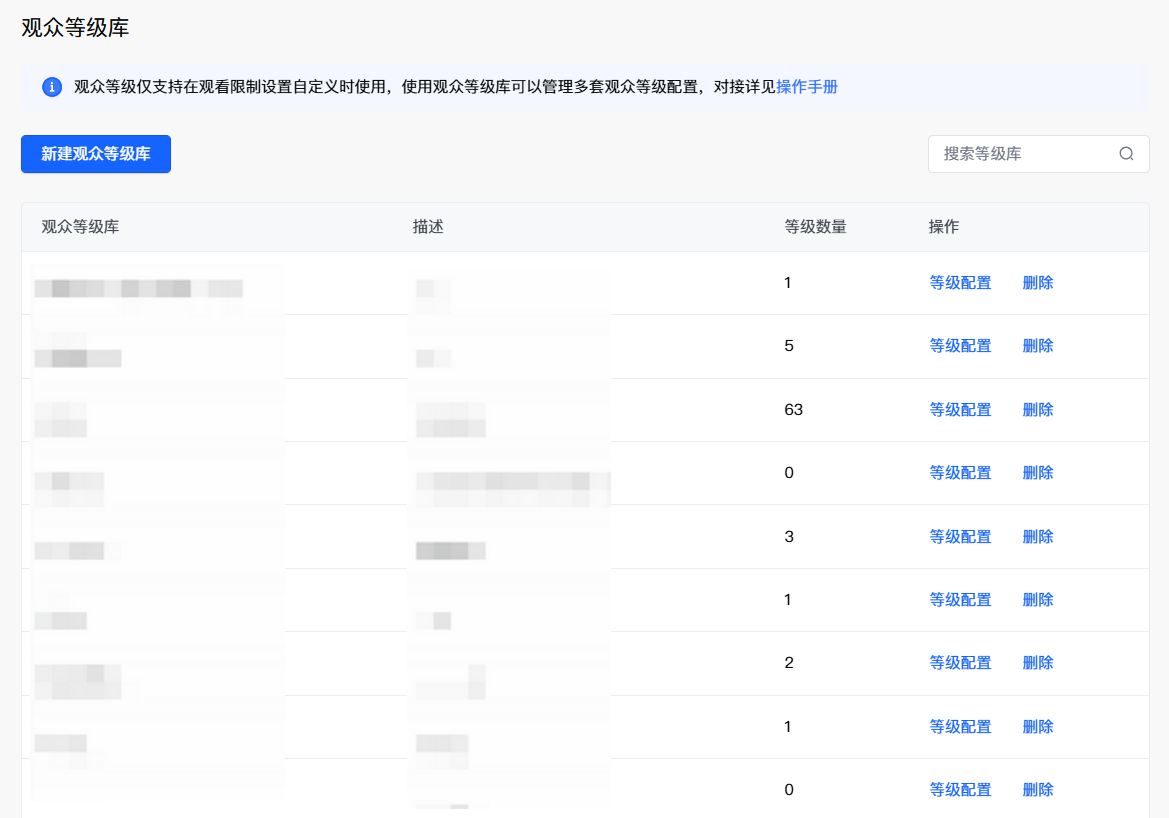Click the 描述 column header
This screenshot has width=1169, height=818.
pos(428,227)
